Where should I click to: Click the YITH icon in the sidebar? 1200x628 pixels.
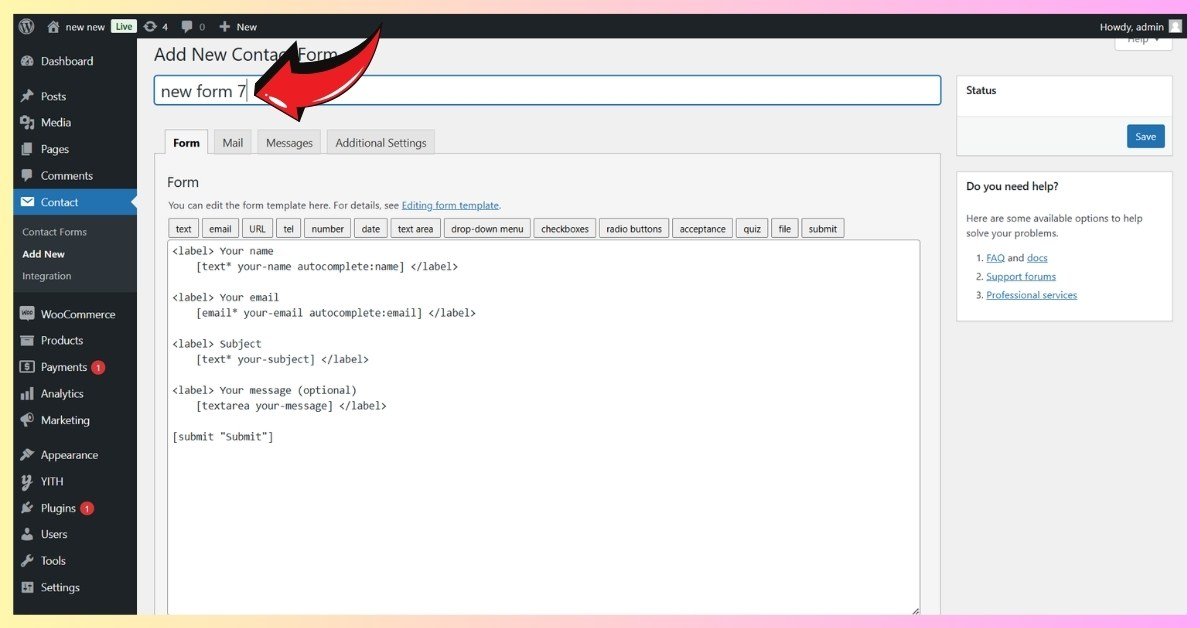[x=27, y=481]
